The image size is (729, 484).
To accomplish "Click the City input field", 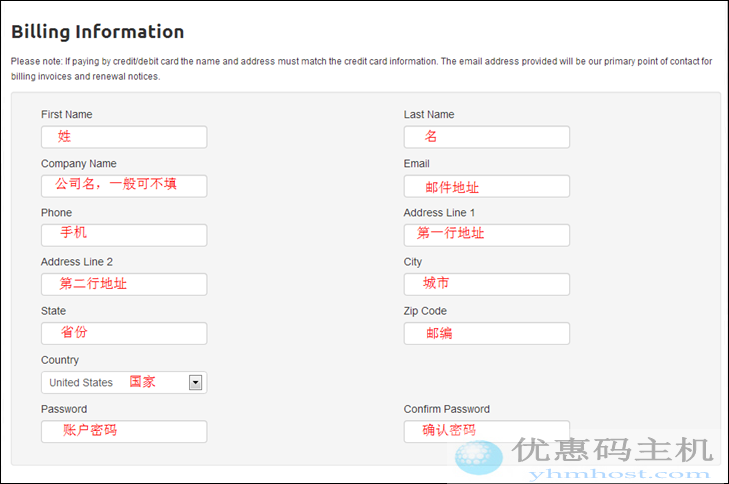I will [487, 284].
